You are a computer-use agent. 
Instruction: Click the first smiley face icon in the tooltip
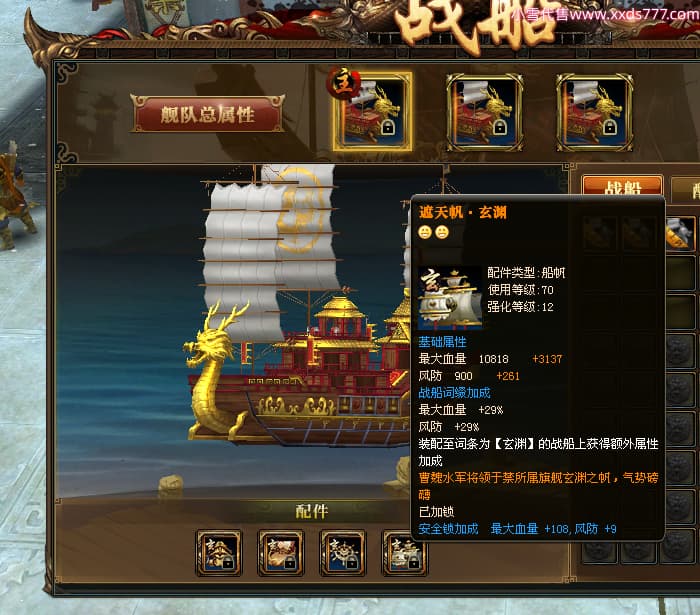[425, 232]
